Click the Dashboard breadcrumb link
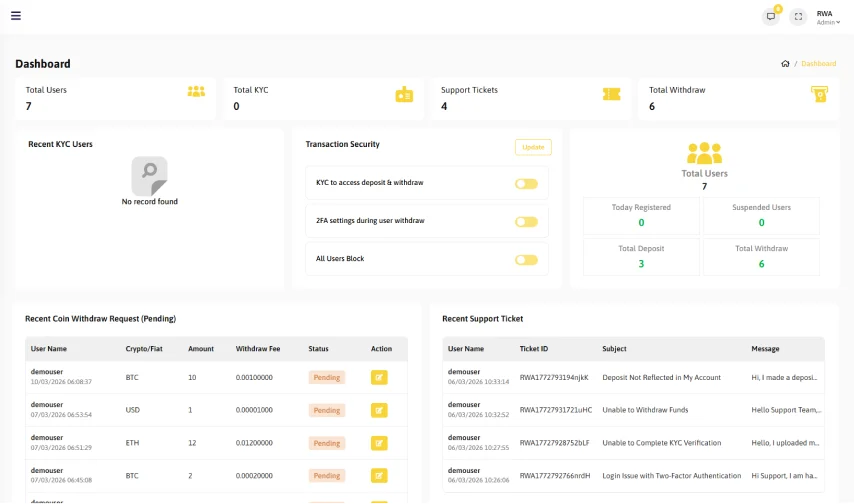The image size is (854, 504). pos(819,64)
